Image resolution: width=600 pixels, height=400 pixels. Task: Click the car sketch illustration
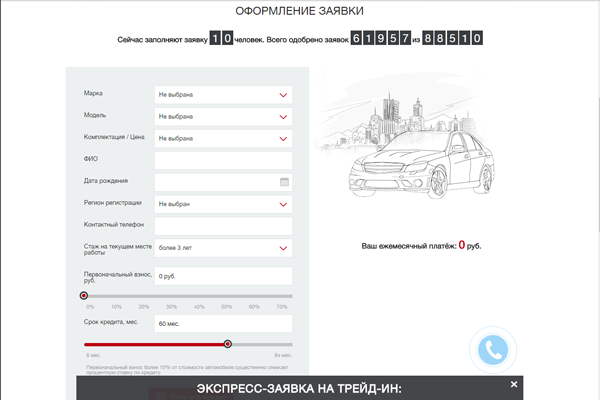[420, 160]
